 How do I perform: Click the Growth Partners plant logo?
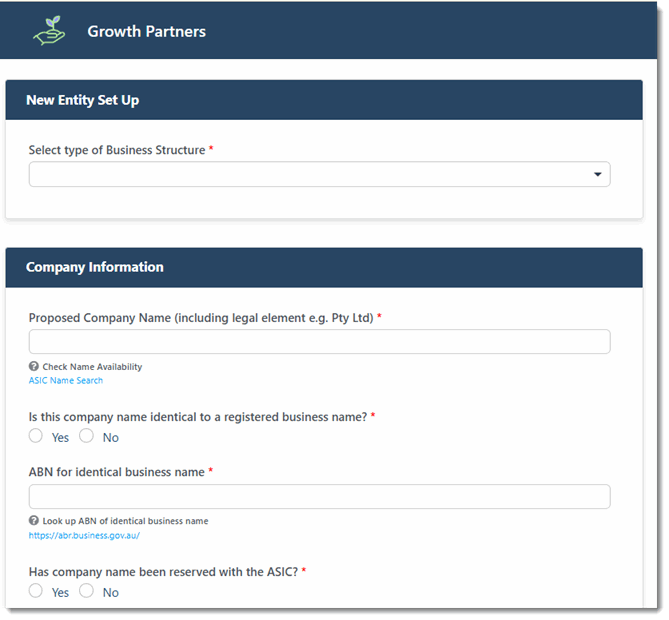click(49, 31)
